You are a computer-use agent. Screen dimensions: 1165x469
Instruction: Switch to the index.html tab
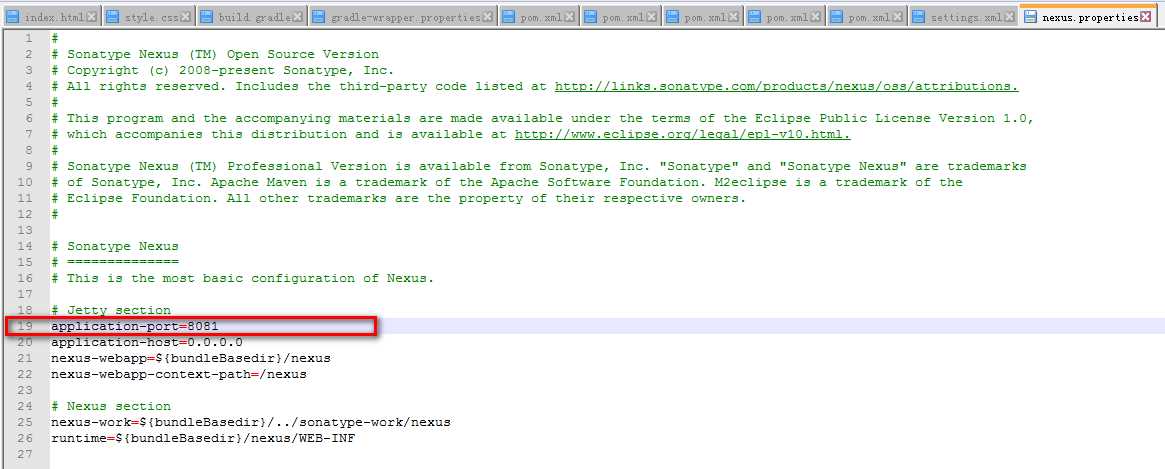[51, 17]
